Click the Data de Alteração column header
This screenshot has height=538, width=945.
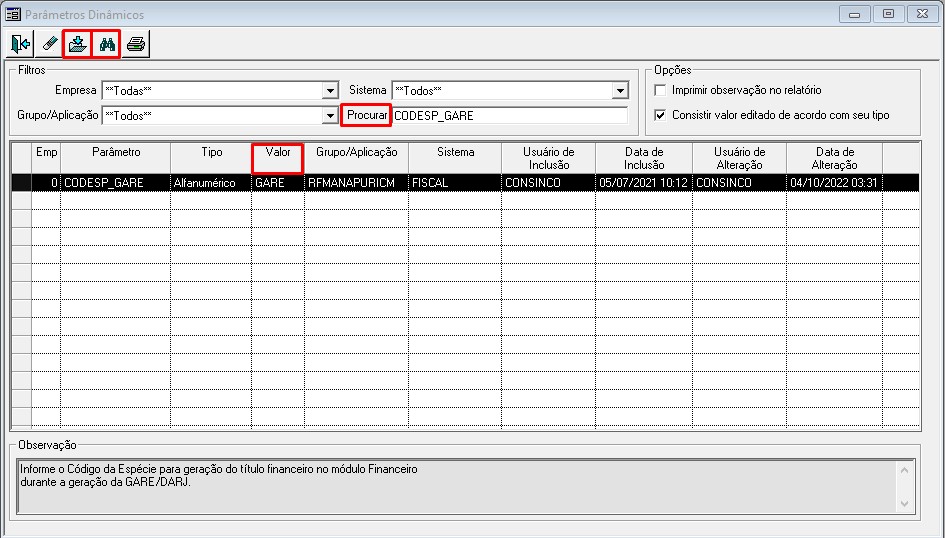point(835,158)
